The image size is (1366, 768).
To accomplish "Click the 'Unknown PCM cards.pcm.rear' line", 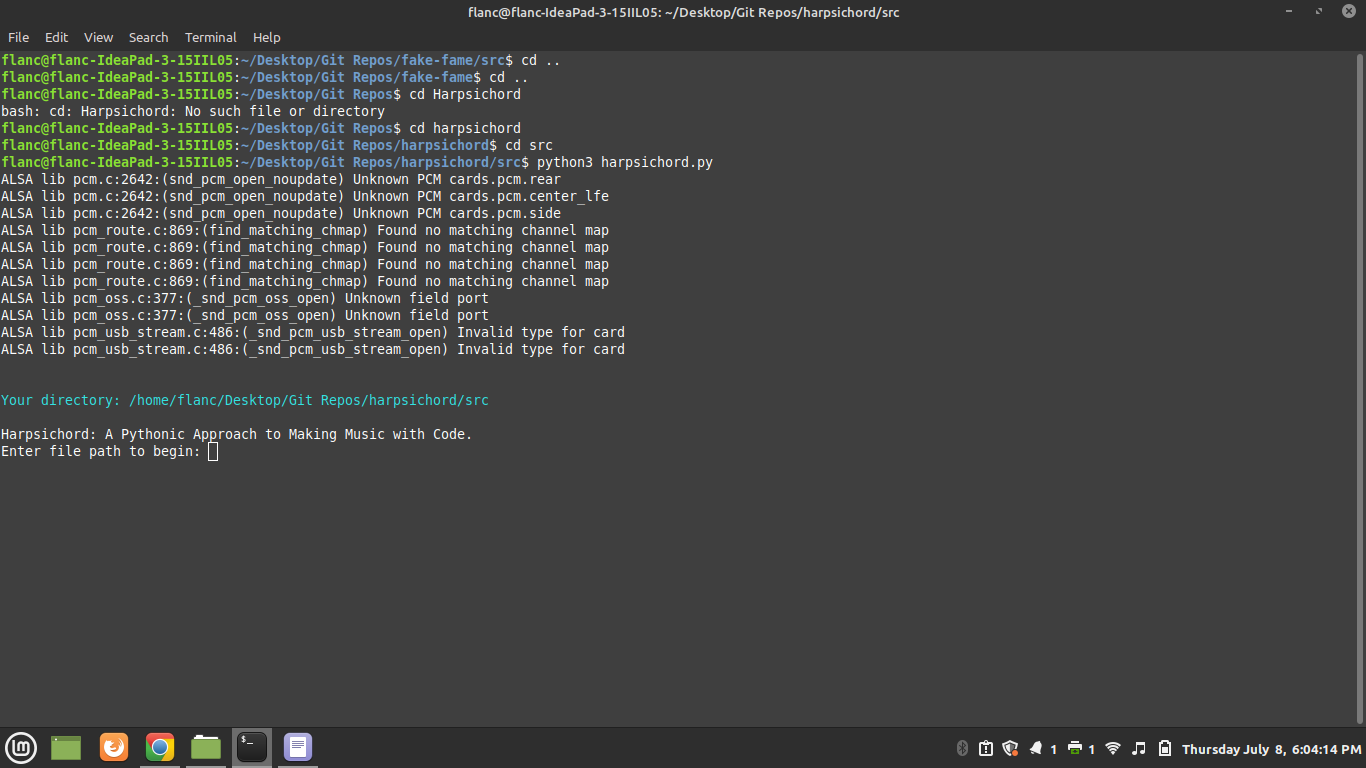I will click(281, 179).
